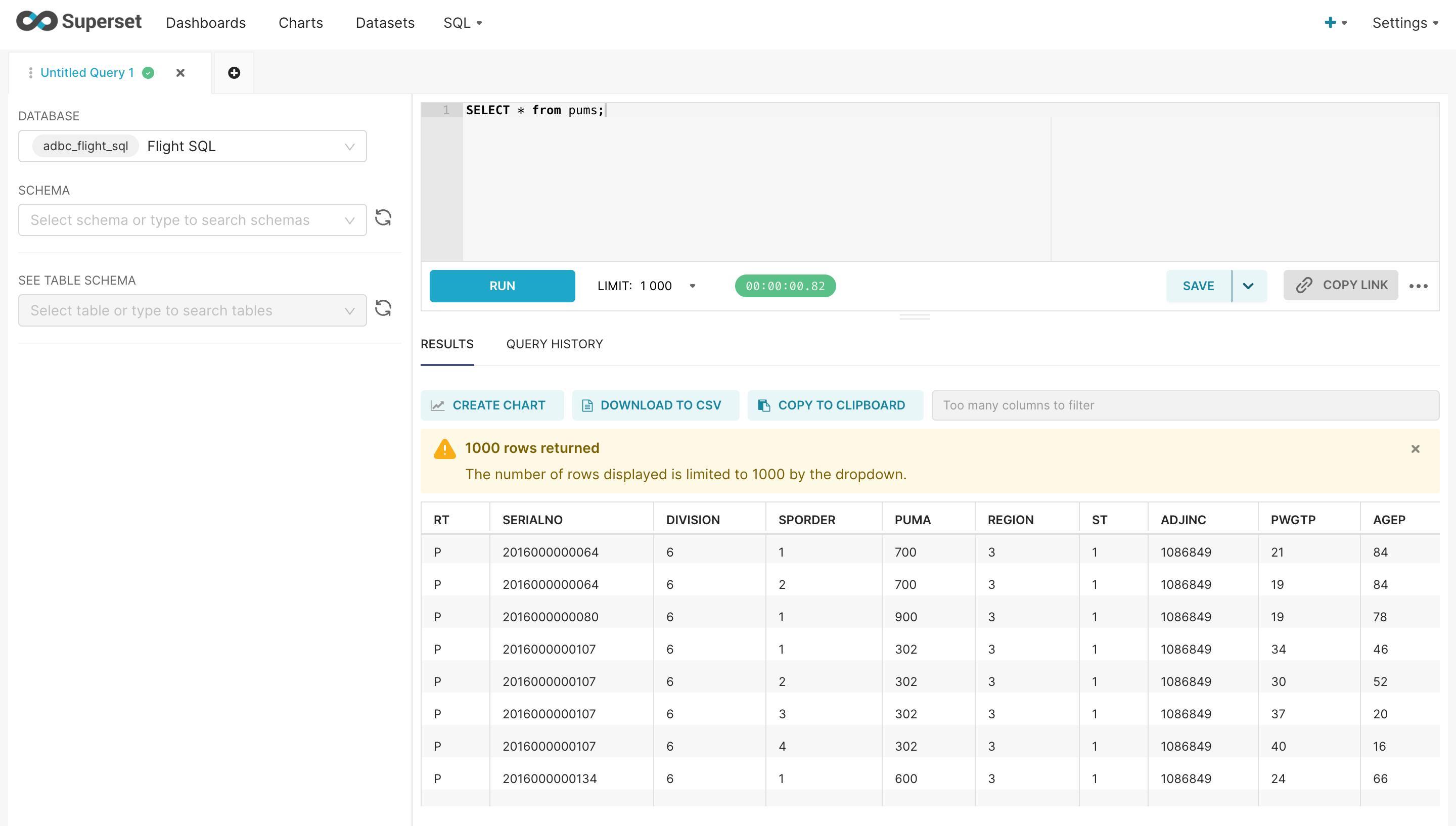The height and width of the screenshot is (826, 1456).
Task: Refresh the table list
Action: 383,309
